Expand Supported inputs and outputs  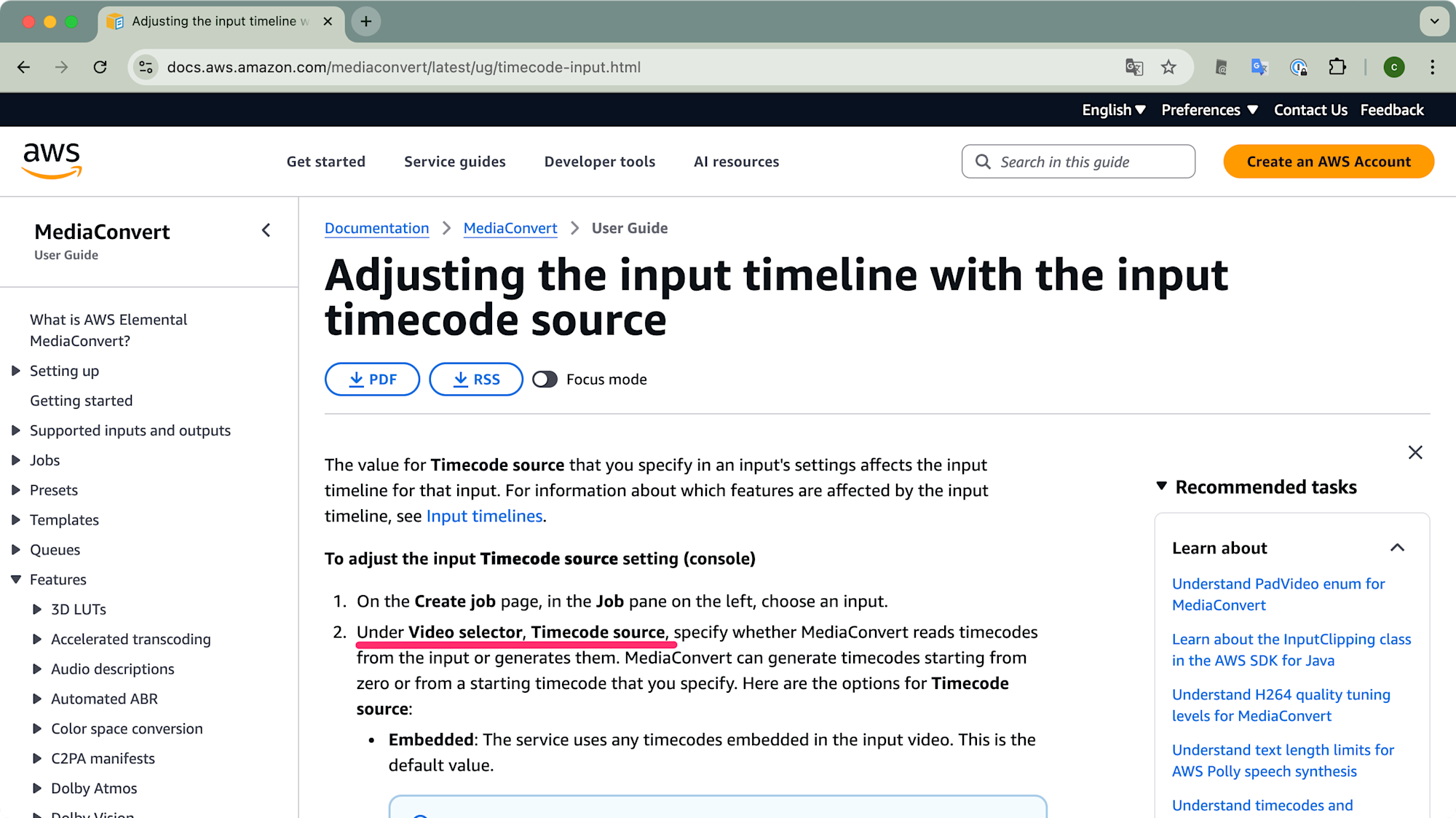(x=16, y=430)
